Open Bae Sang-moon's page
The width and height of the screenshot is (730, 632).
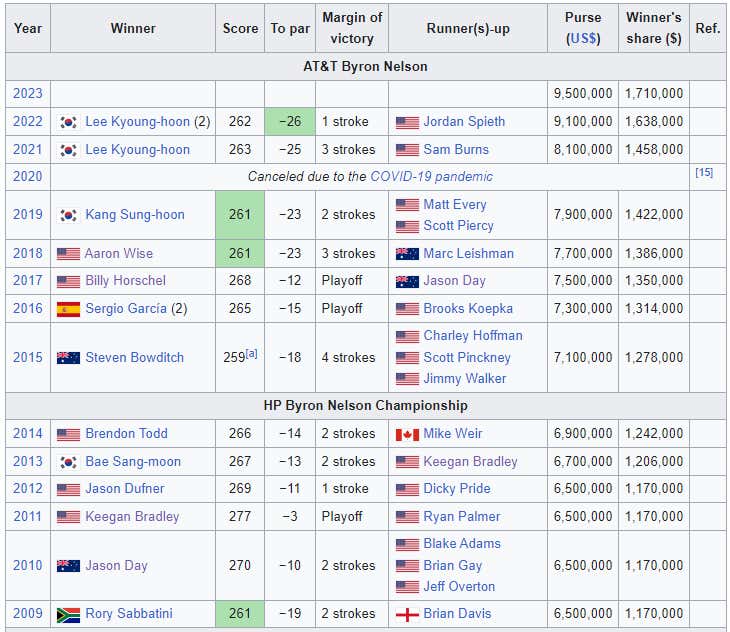(x=133, y=462)
